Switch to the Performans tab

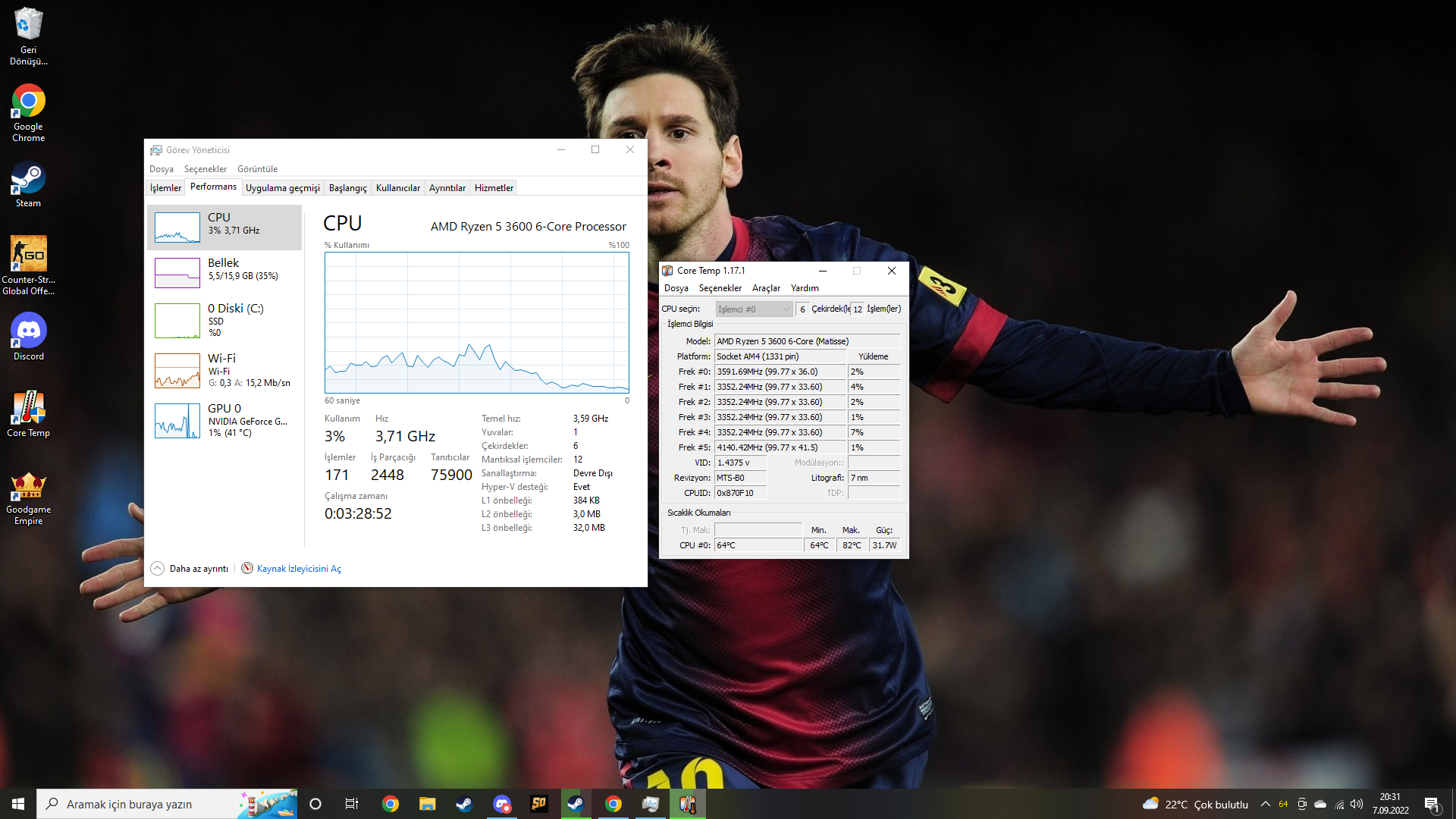(x=213, y=187)
